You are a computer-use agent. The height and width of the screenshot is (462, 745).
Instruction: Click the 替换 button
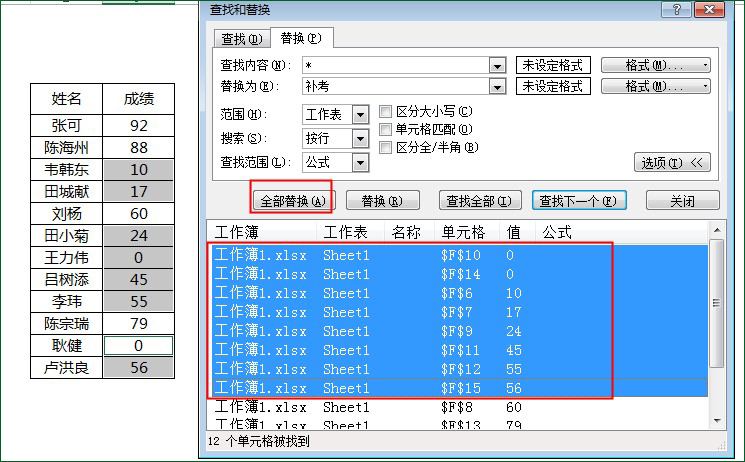click(x=382, y=201)
